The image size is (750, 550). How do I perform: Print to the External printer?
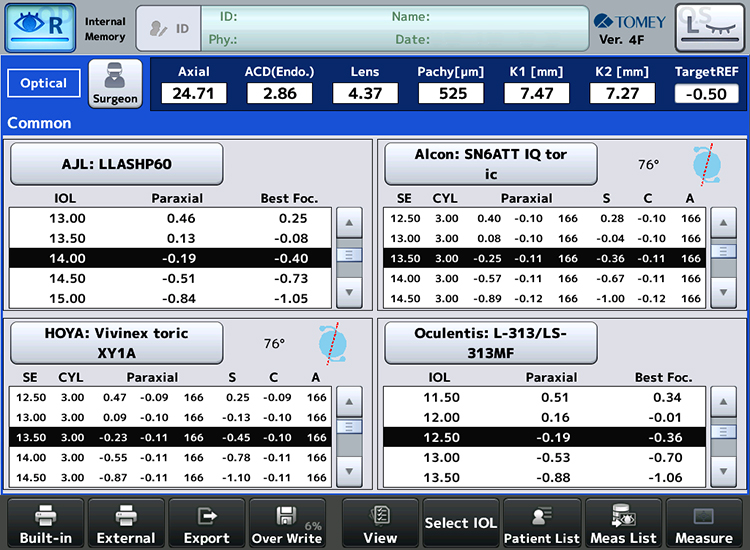126,523
